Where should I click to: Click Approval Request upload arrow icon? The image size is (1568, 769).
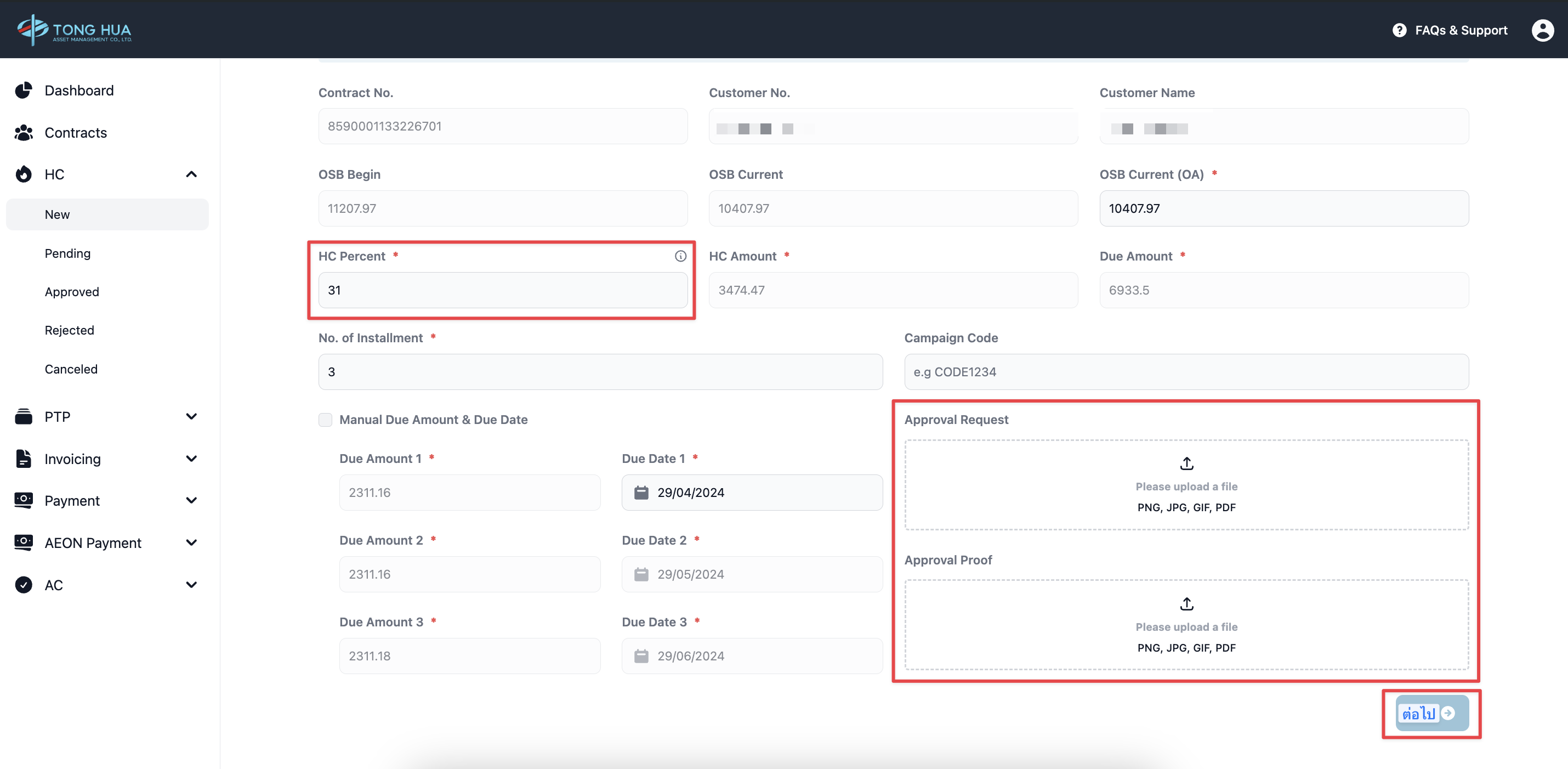1186,463
